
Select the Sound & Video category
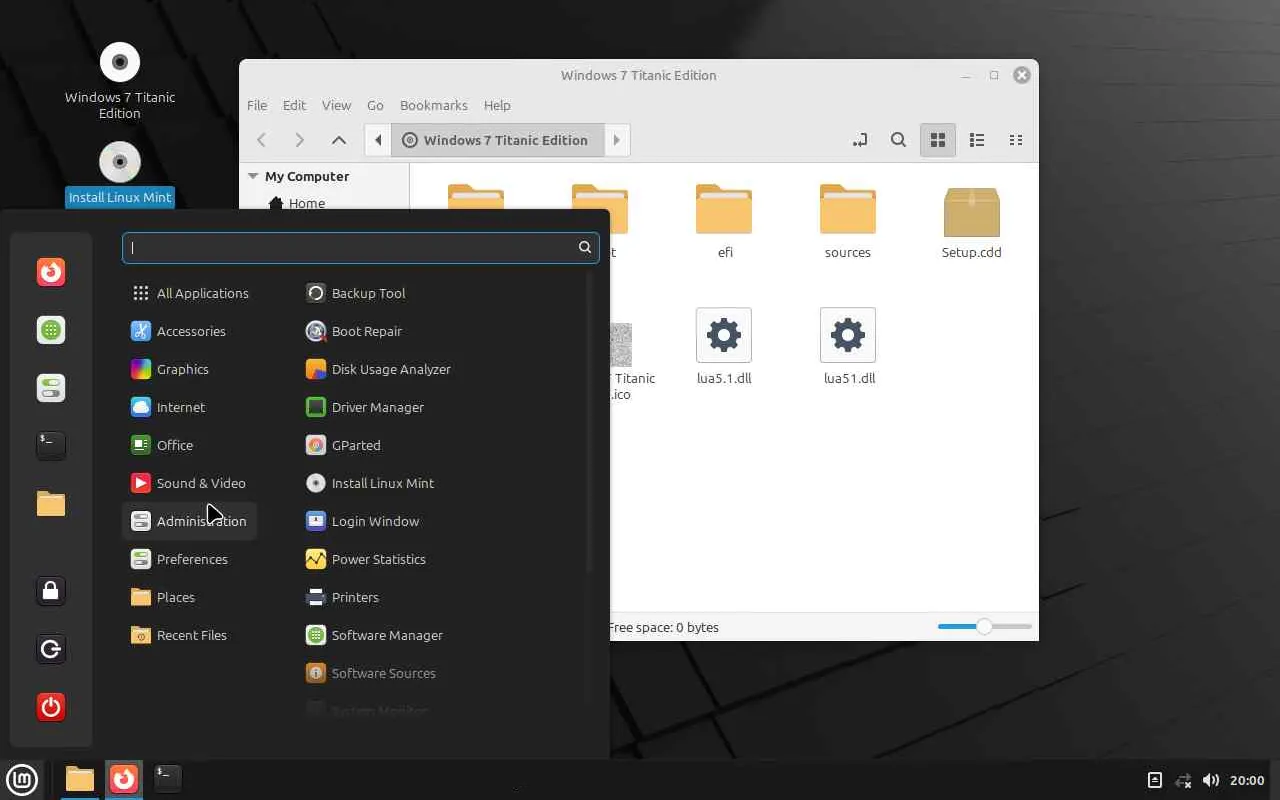point(190,483)
